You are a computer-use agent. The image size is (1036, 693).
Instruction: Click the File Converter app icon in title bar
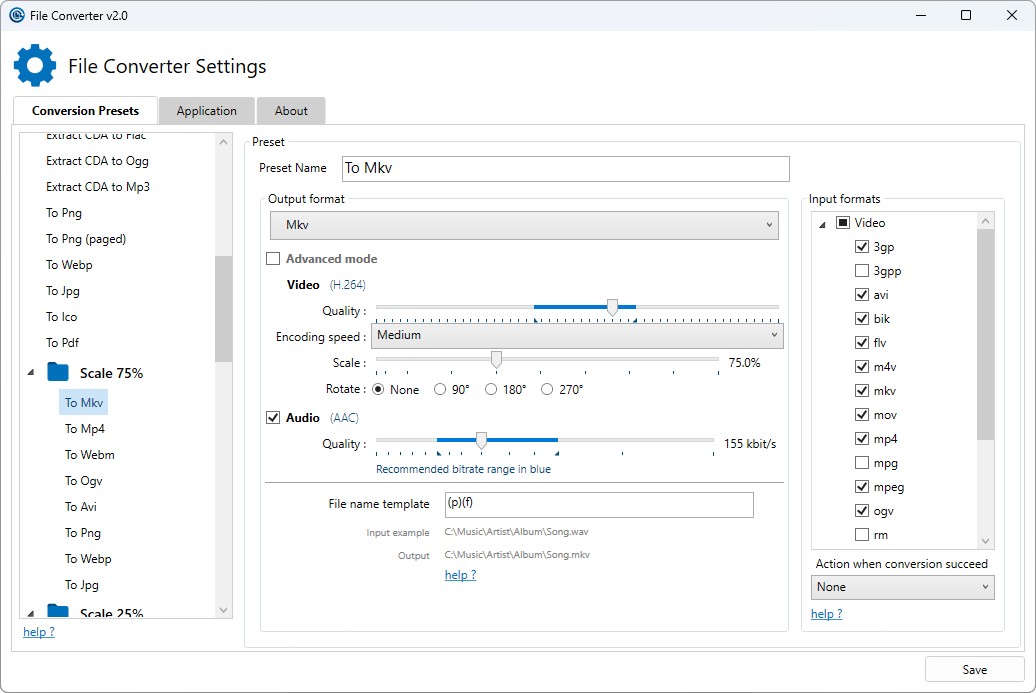(17, 15)
